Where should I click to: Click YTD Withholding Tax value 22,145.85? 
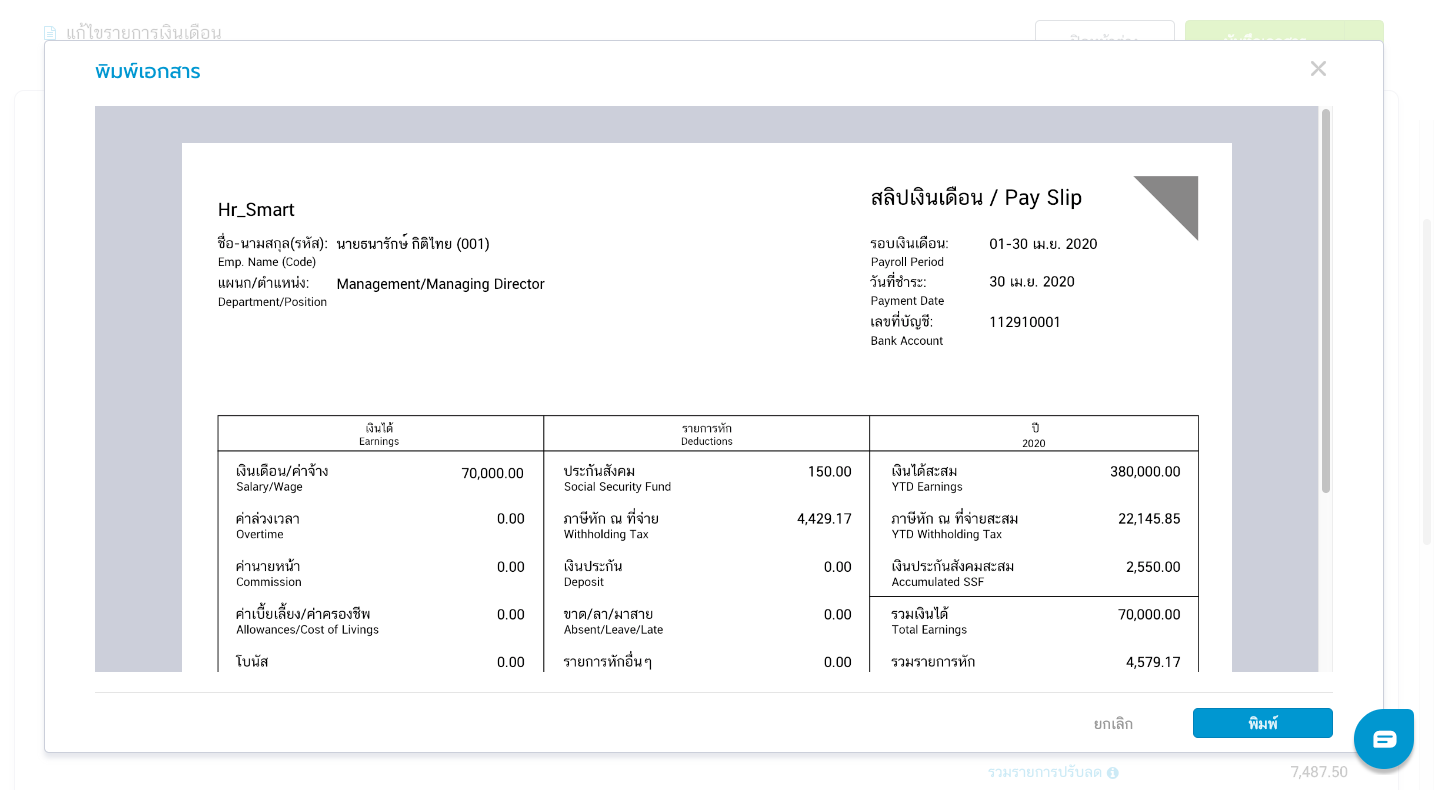coord(1149,519)
